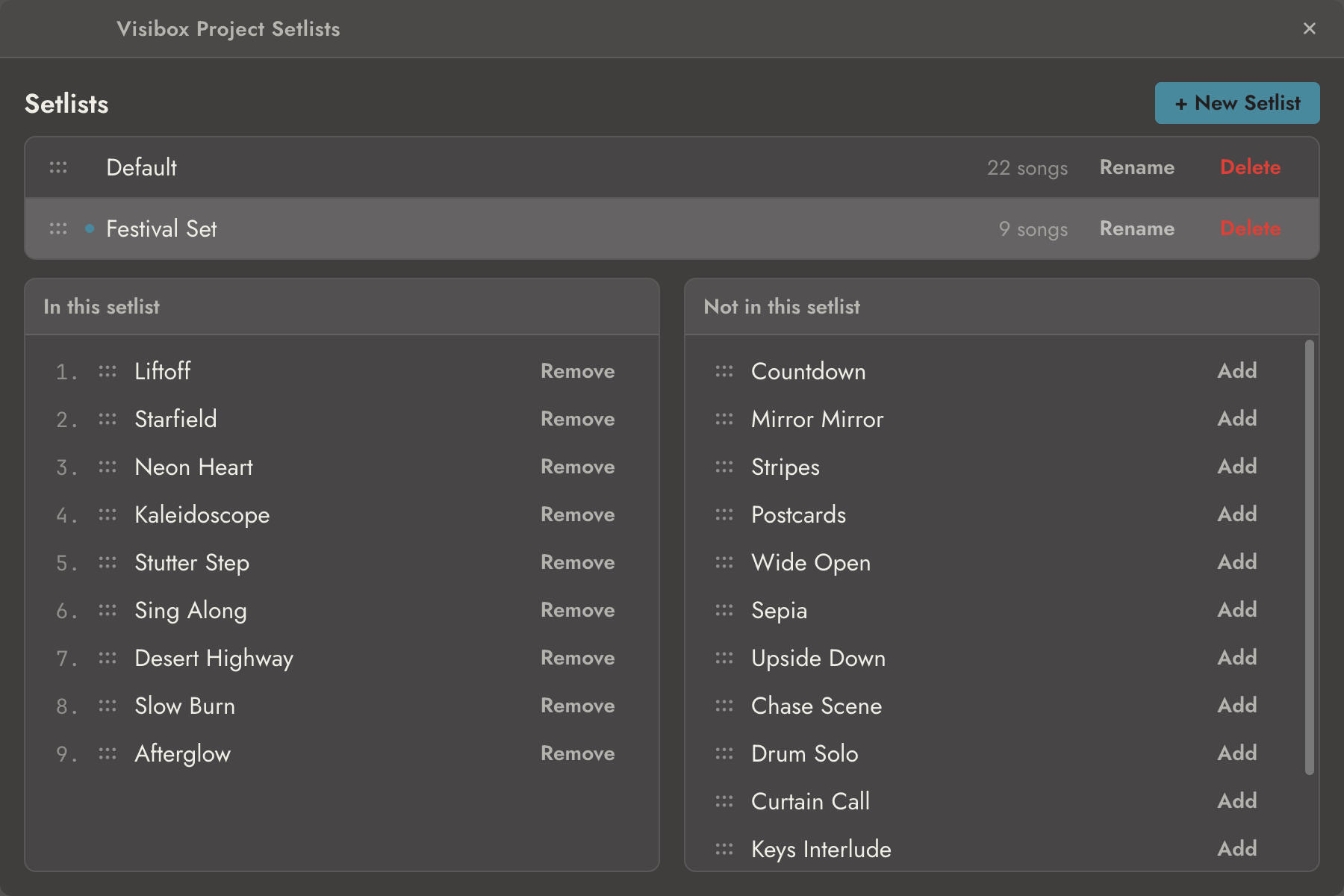
Task: Add Sepia to the setlist
Action: click(1237, 610)
